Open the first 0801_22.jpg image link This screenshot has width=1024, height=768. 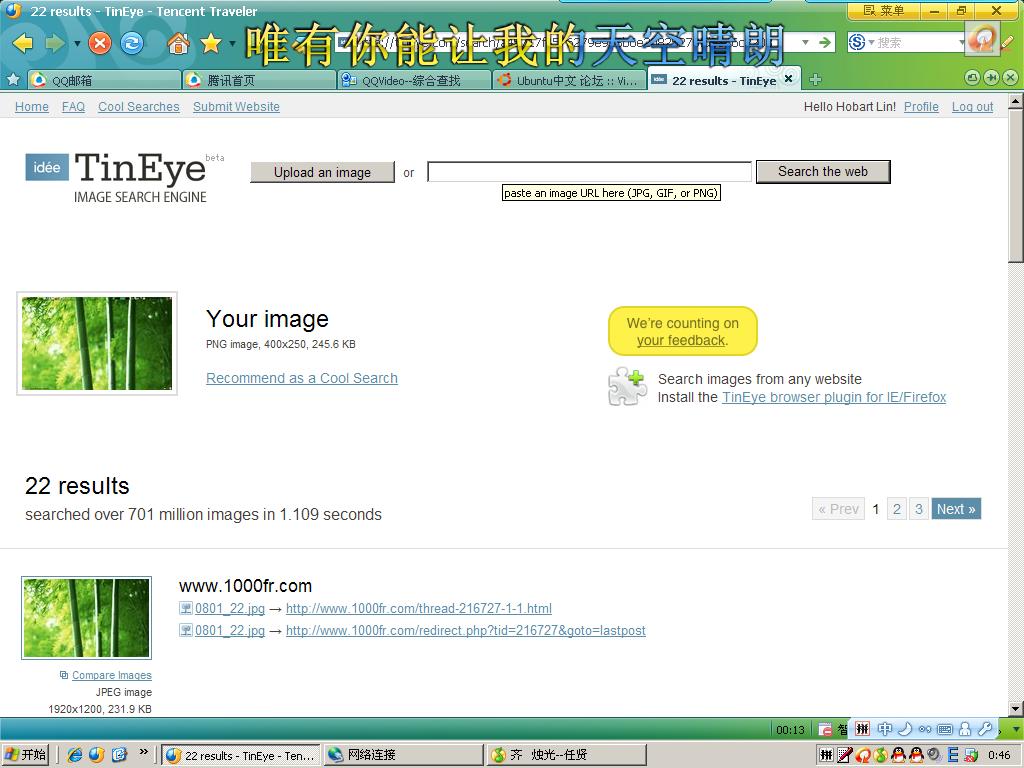229,609
